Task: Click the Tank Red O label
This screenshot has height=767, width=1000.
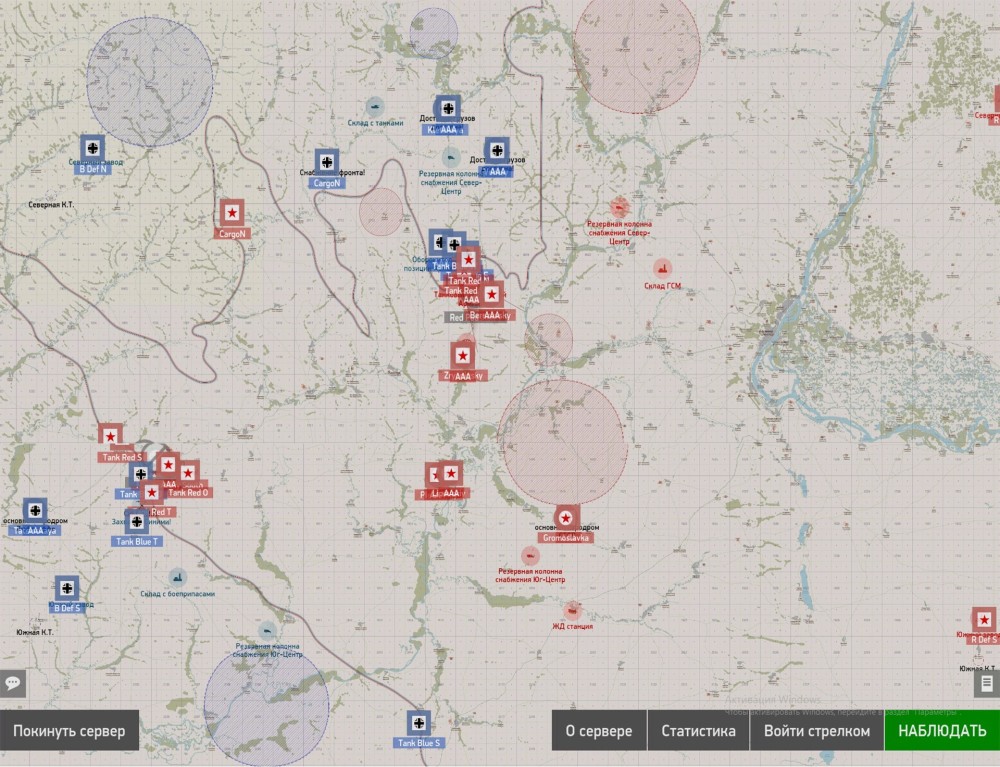Action: click(188, 492)
